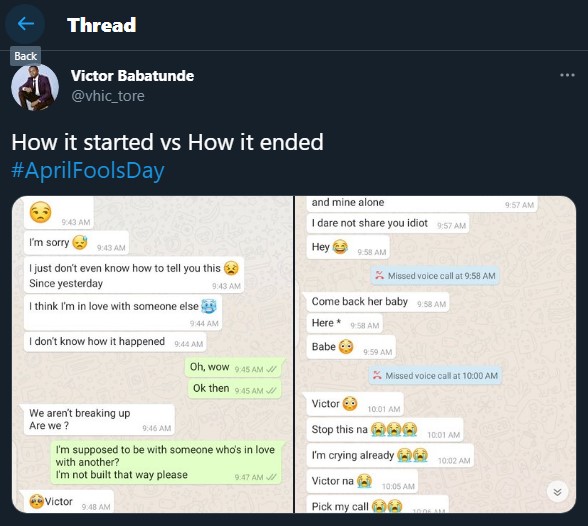Viewport: 588px width, 526px height.
Task: Click the scroll-to-bottom double chevron button
Action: click(x=557, y=492)
